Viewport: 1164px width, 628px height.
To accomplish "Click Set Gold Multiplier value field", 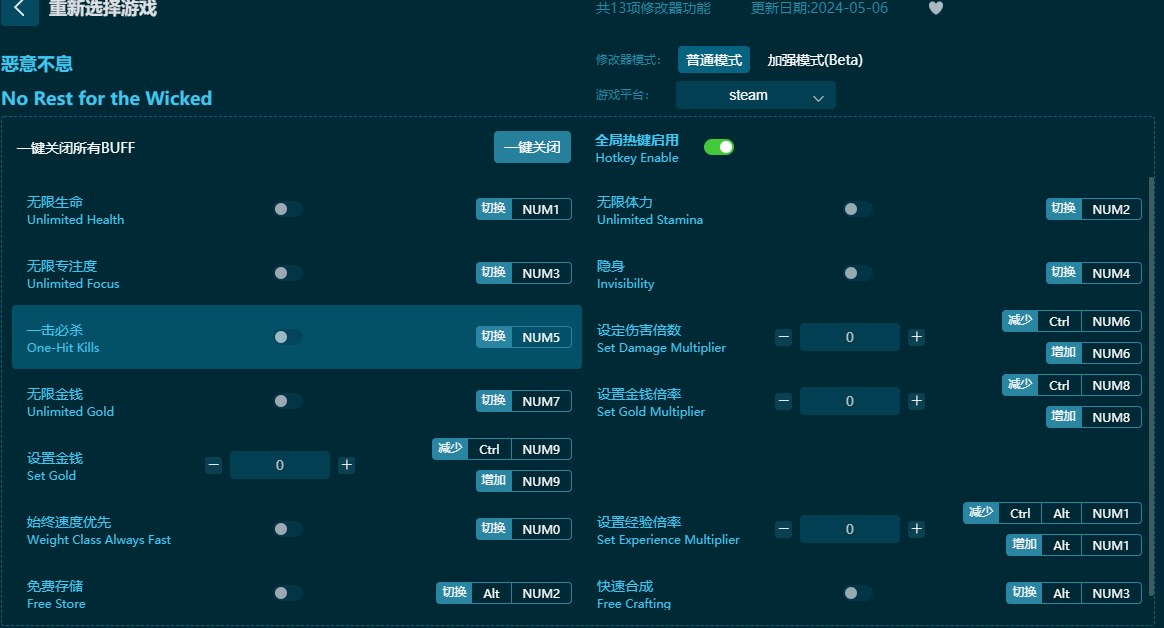I will tap(849, 401).
